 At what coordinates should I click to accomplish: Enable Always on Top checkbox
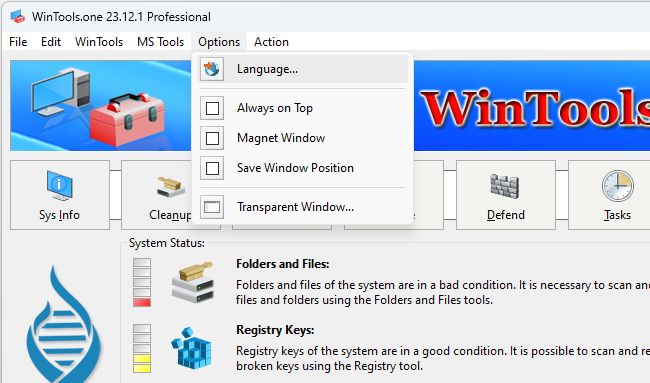[x=212, y=108]
